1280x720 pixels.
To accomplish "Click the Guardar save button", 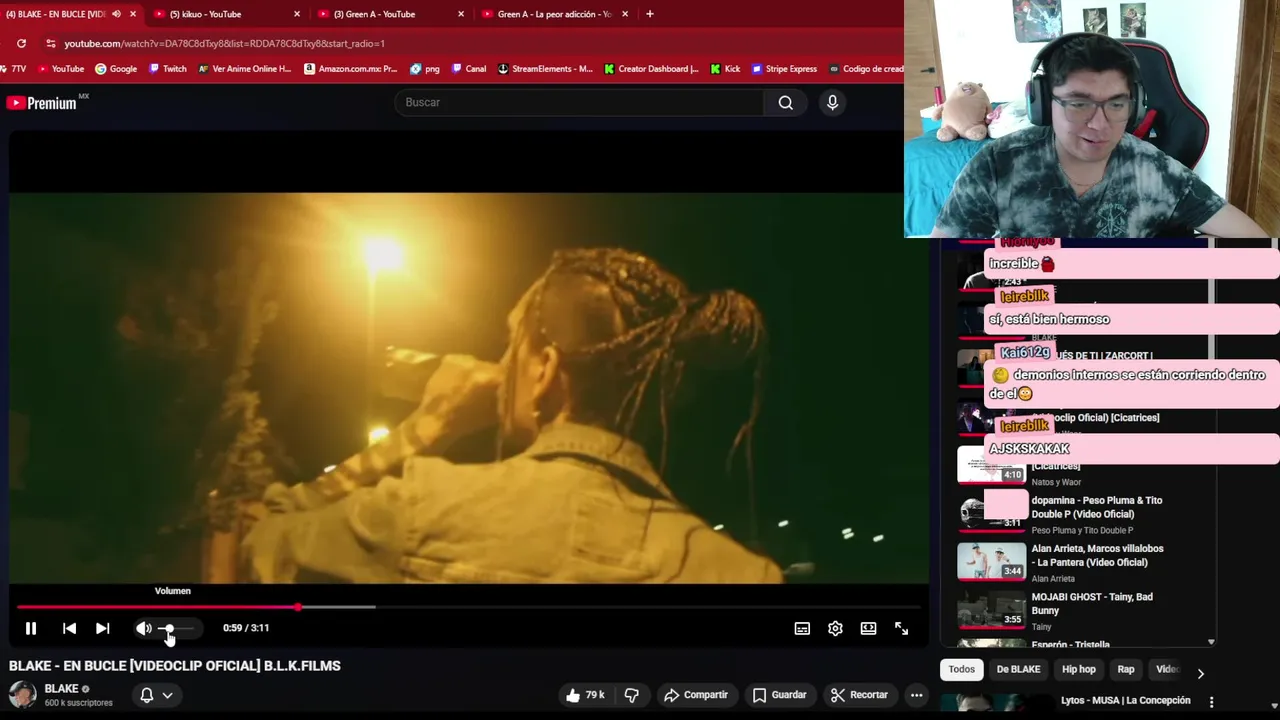I will pyautogui.click(x=779, y=695).
